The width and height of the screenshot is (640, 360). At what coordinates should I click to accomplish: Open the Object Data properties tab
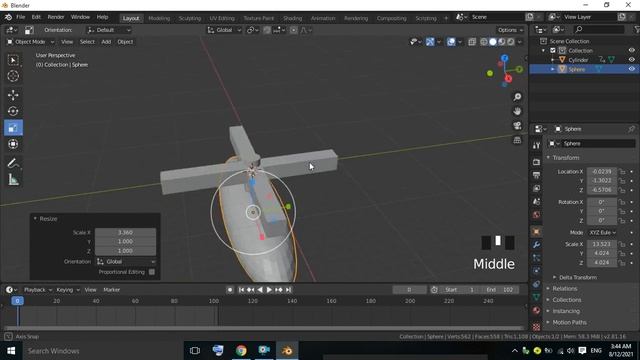click(536, 297)
